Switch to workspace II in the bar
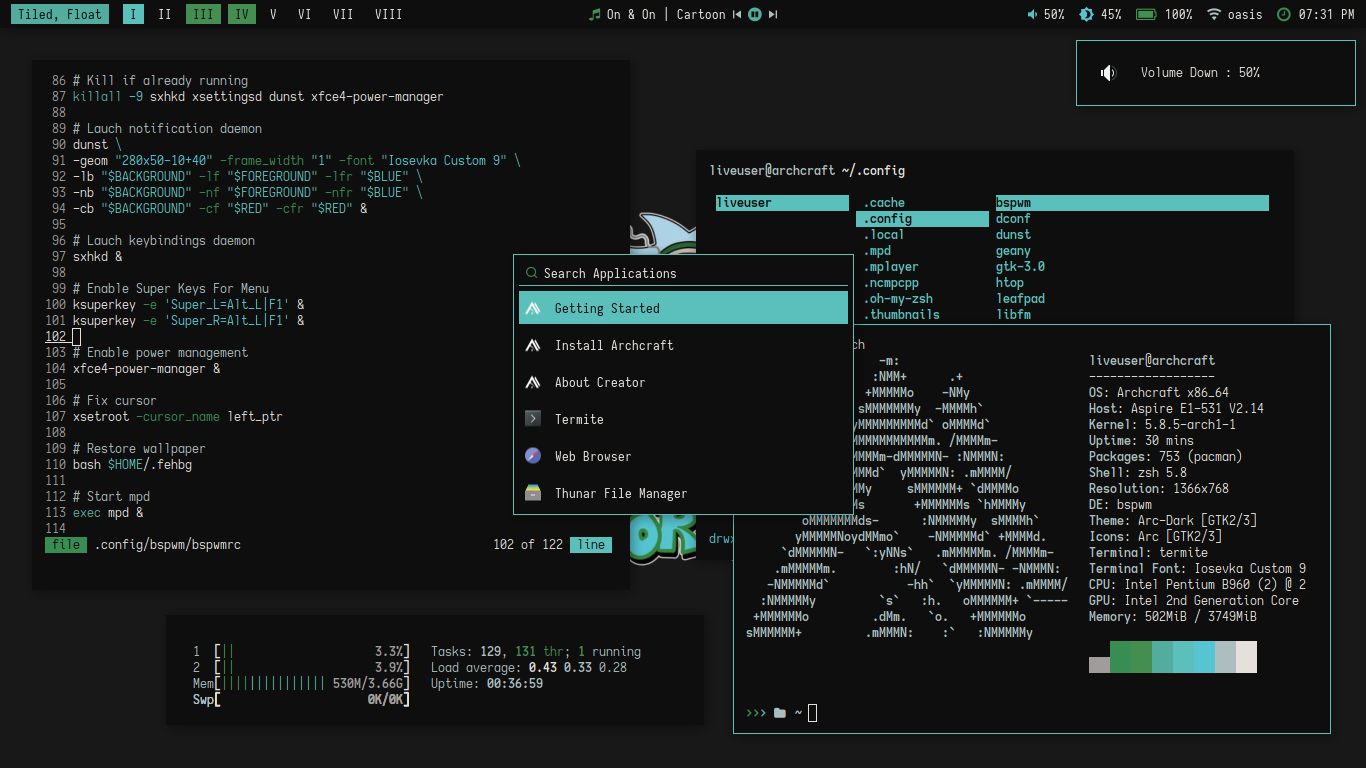Screen dimensions: 1366x768 coord(165,14)
